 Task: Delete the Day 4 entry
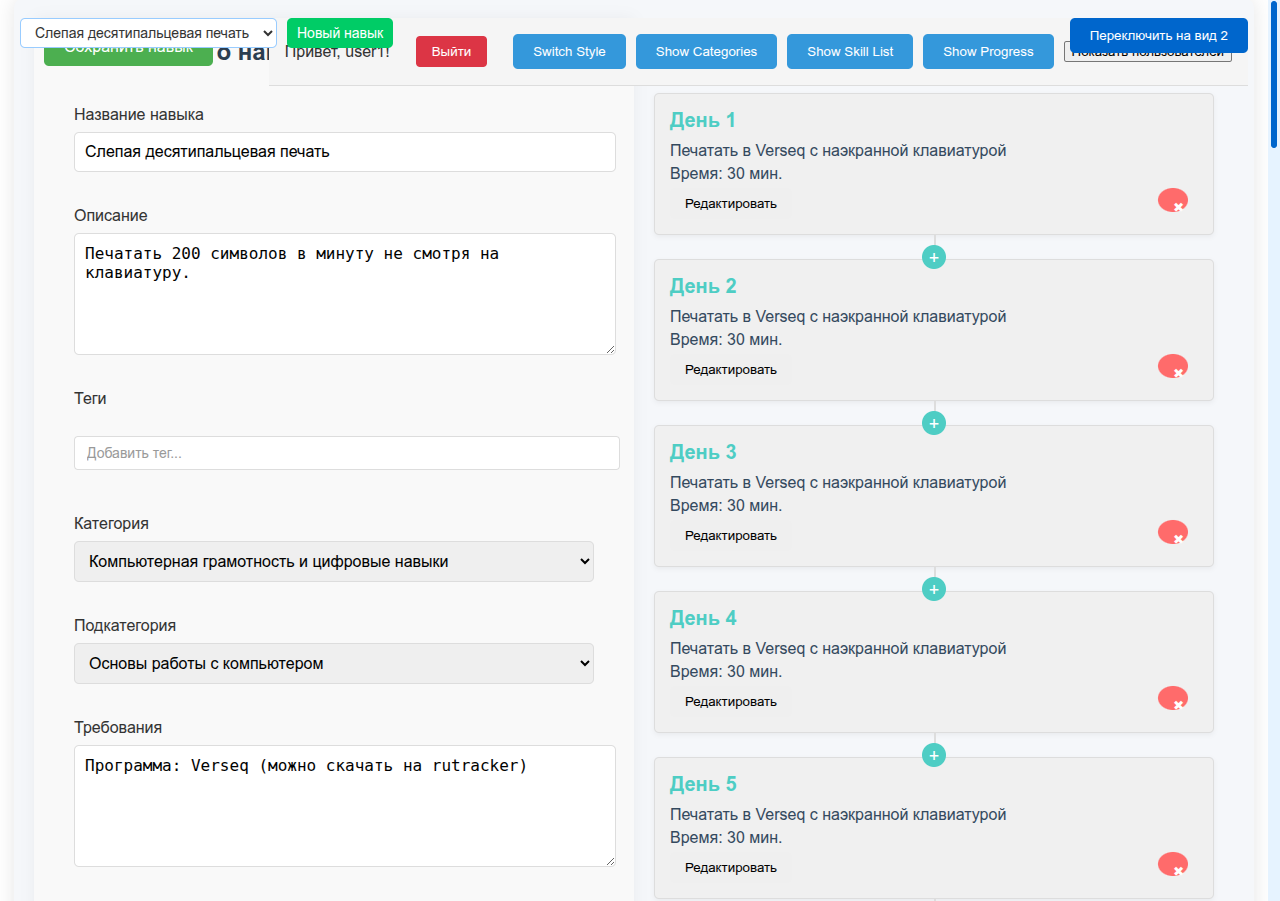[x=1172, y=698]
